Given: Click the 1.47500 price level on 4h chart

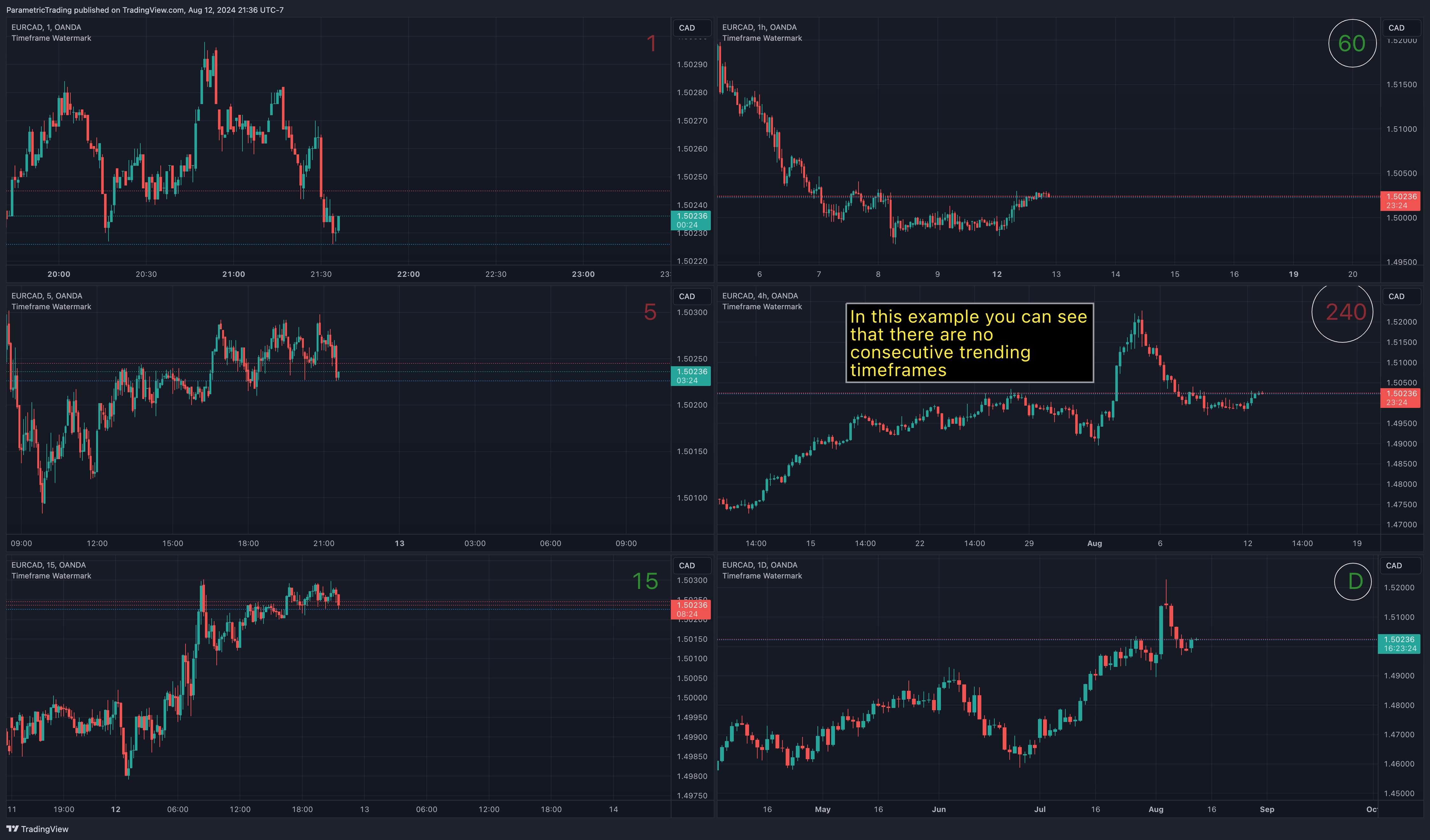Looking at the screenshot, I should pos(1402,505).
